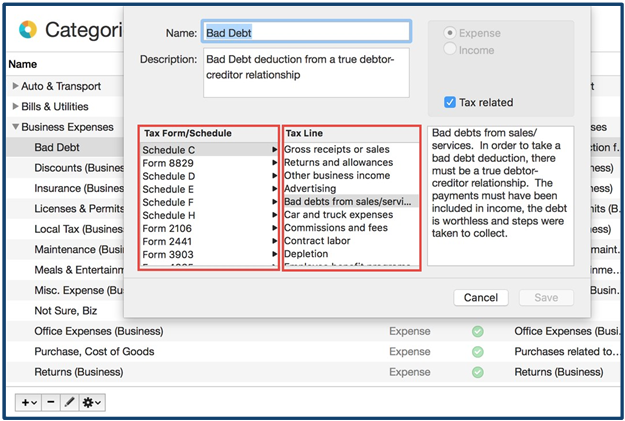
Task: Click into the Name input field
Action: pyautogui.click(x=306, y=32)
